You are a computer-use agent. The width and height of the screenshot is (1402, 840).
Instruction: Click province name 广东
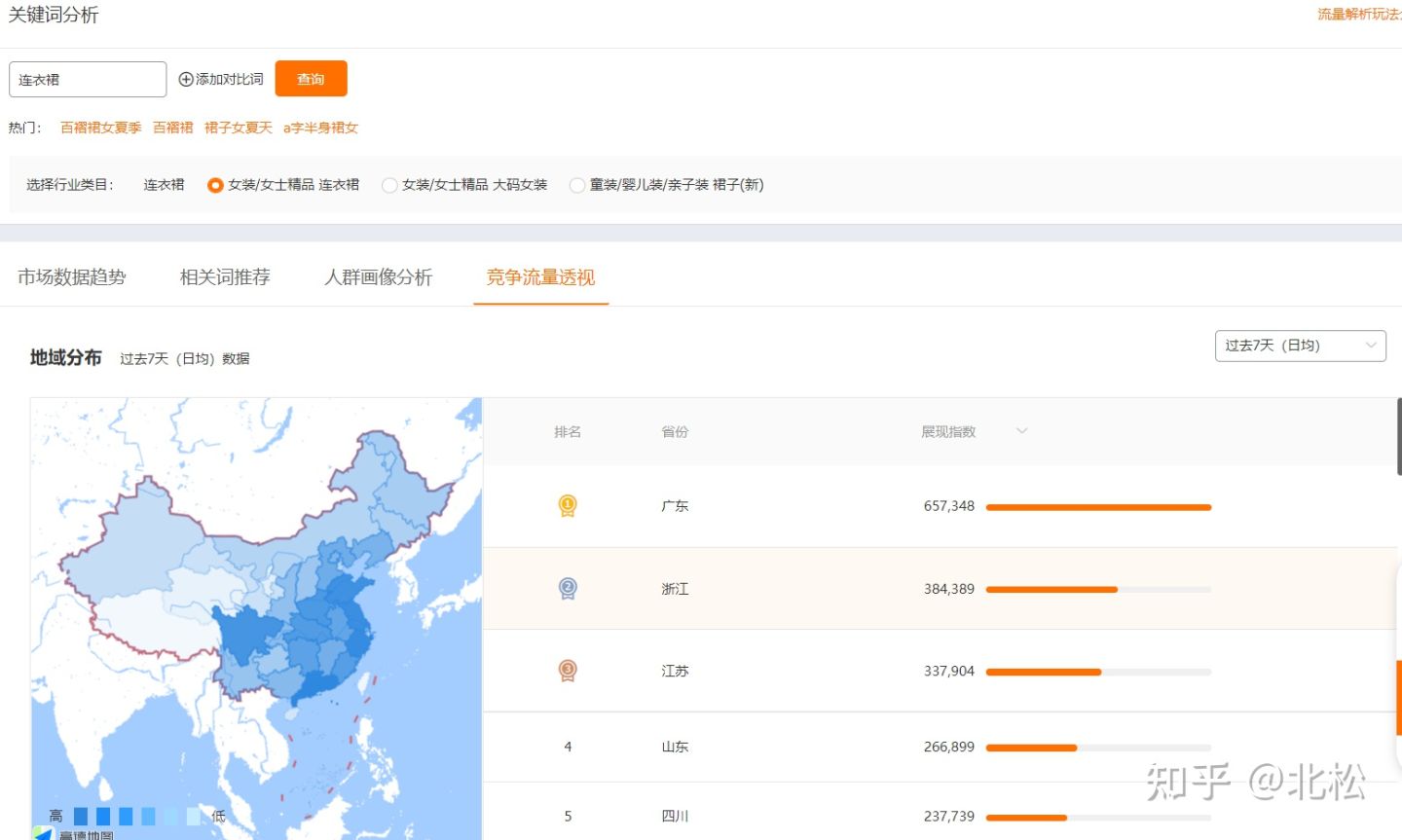675,506
